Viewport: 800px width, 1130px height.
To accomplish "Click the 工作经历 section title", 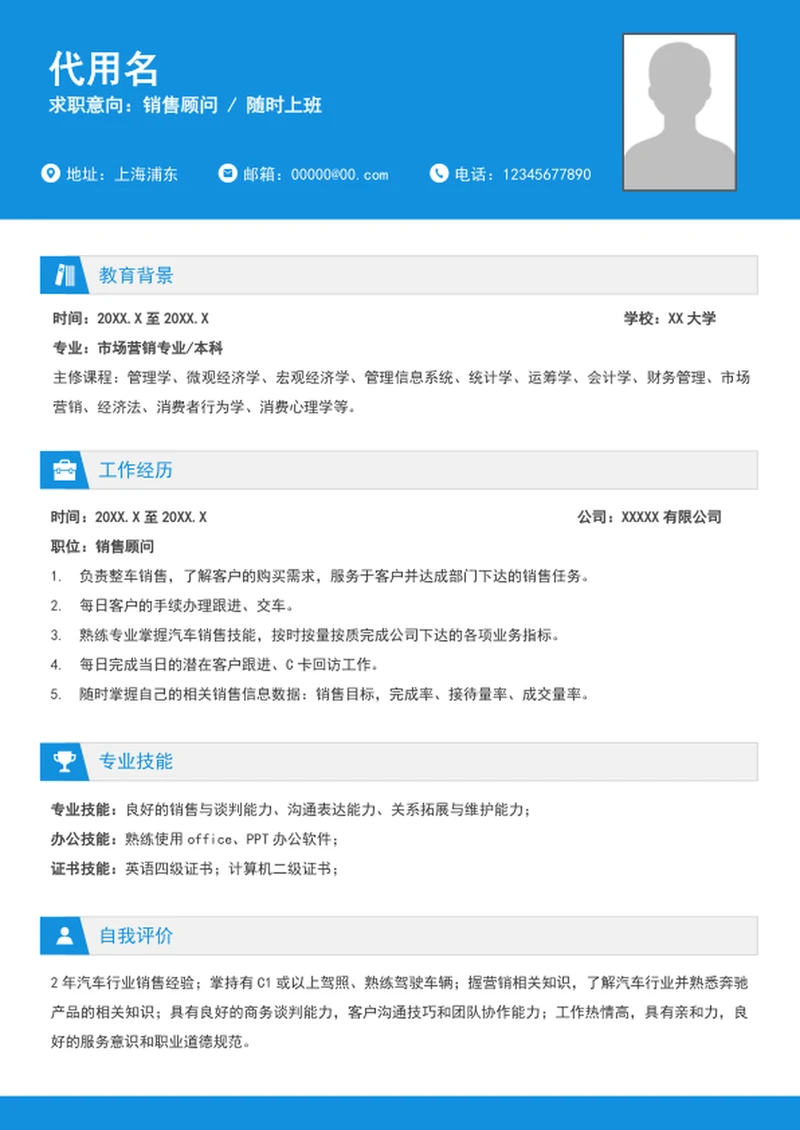I will (x=136, y=471).
